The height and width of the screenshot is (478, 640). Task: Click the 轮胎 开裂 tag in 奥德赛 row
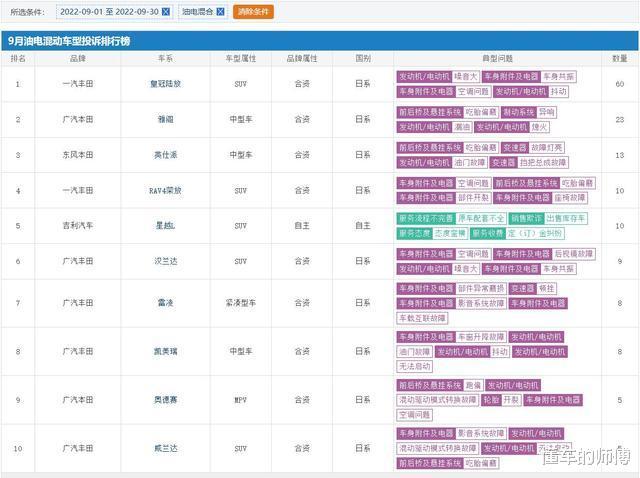coord(501,400)
